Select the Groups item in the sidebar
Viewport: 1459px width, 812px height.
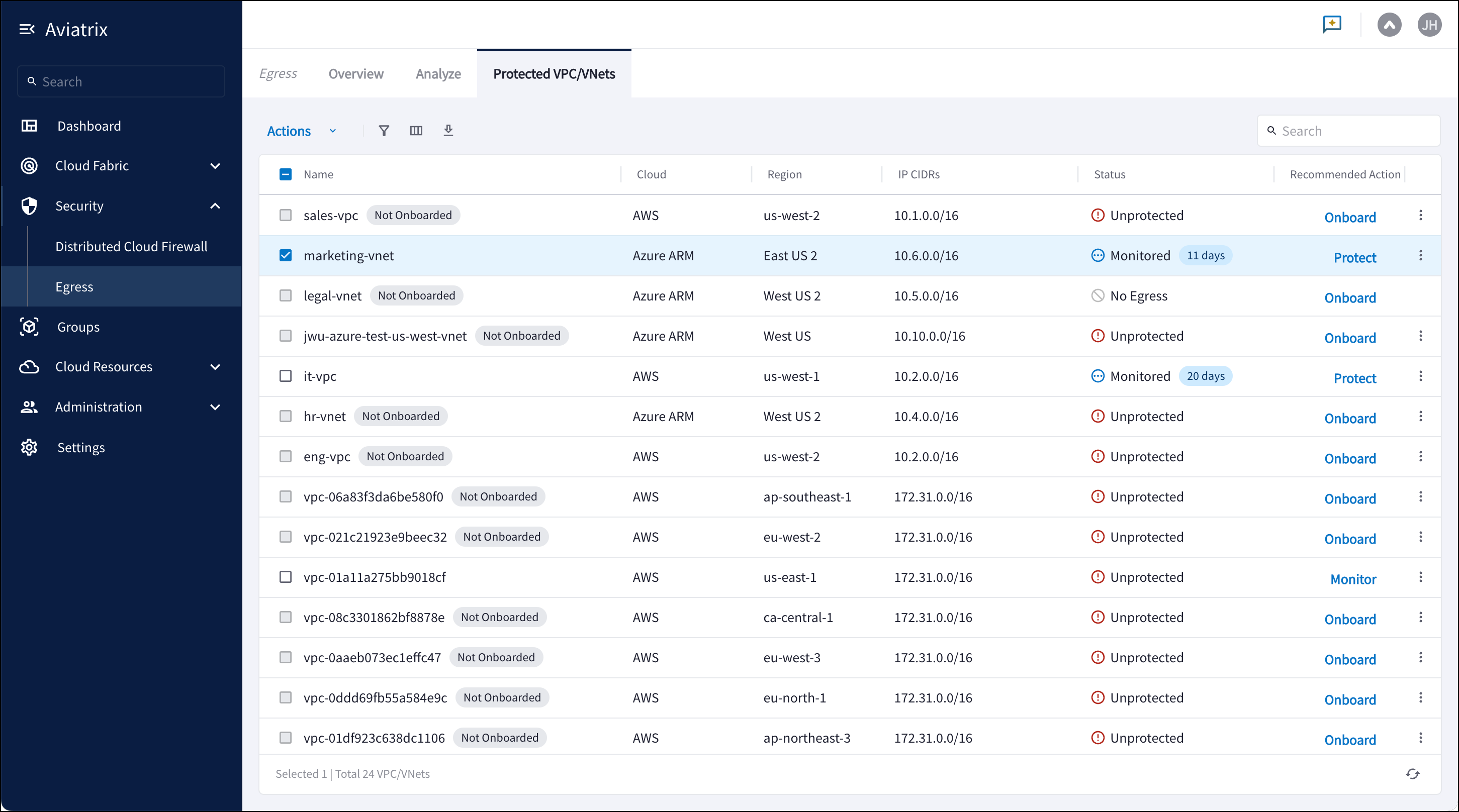tap(77, 326)
